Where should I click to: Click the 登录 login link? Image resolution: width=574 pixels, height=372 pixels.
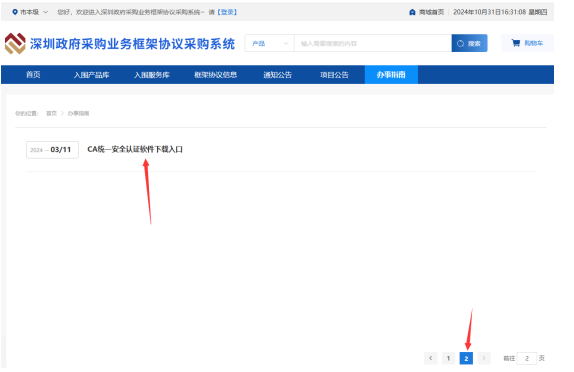pyautogui.click(x=227, y=12)
